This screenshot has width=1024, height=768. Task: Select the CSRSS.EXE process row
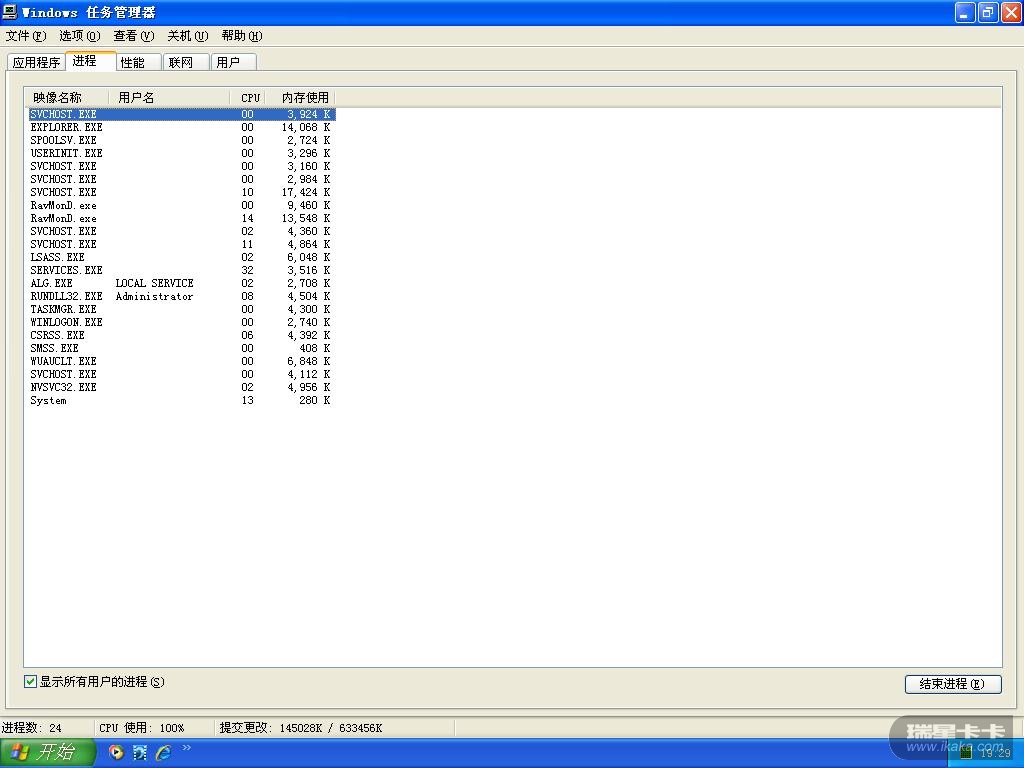pyautogui.click(x=181, y=335)
